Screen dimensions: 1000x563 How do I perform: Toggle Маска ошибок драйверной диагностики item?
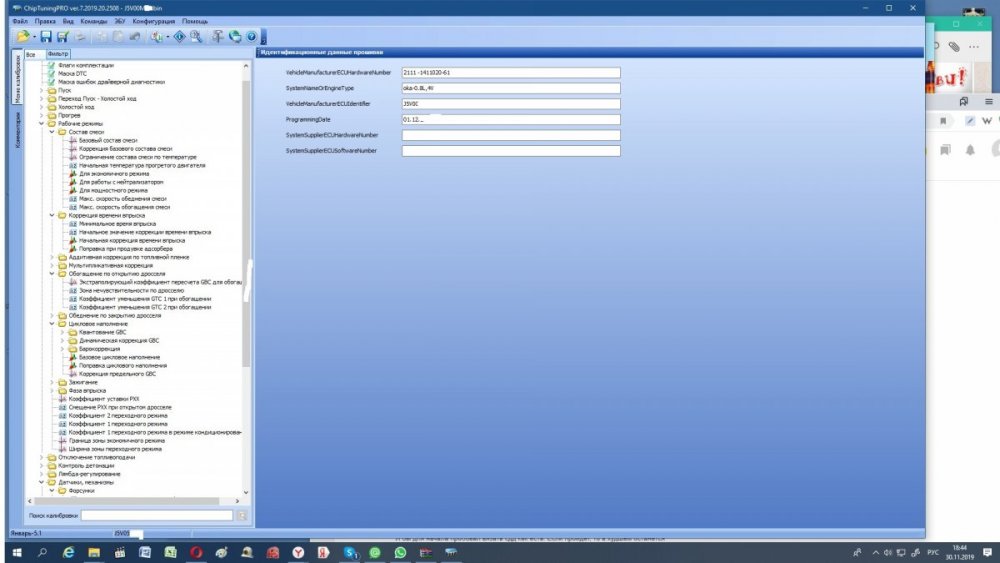tap(112, 82)
